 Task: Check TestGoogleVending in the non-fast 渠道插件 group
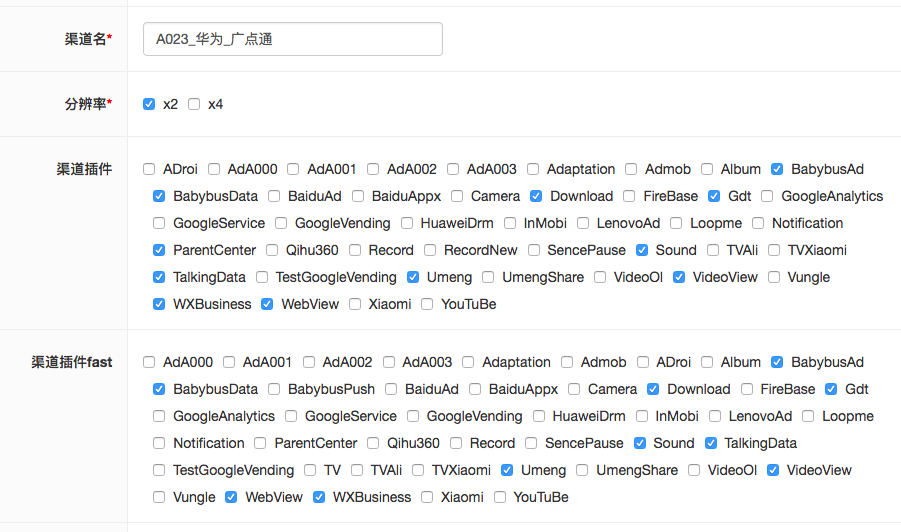tap(262, 277)
